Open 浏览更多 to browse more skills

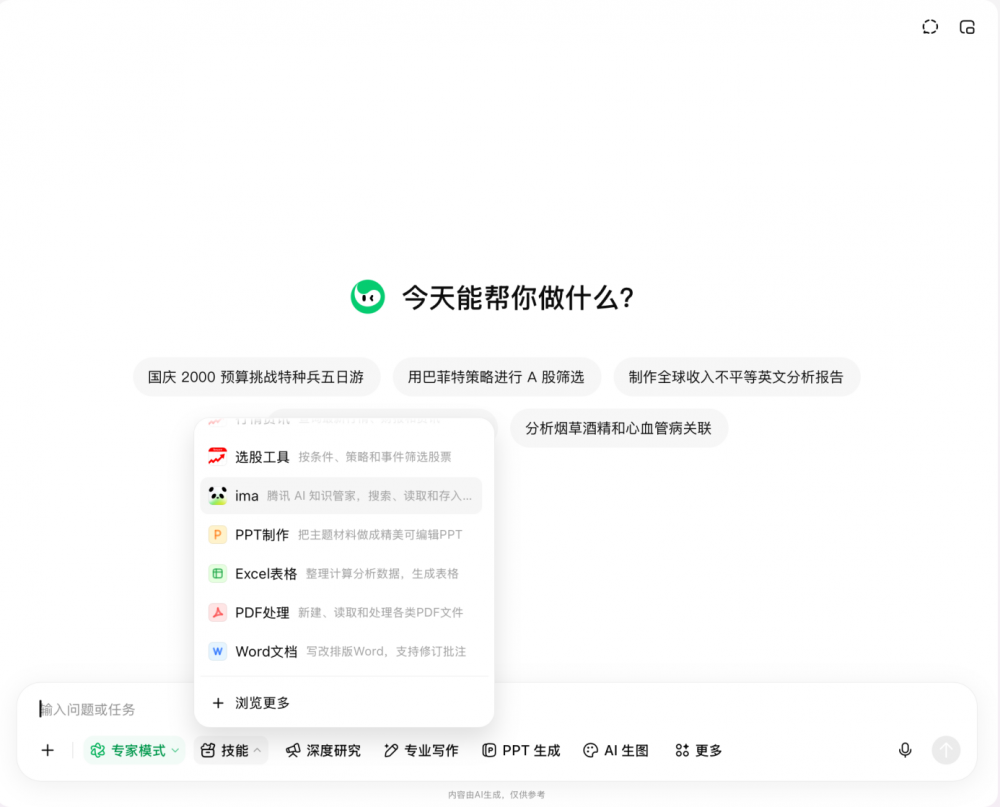point(341,703)
